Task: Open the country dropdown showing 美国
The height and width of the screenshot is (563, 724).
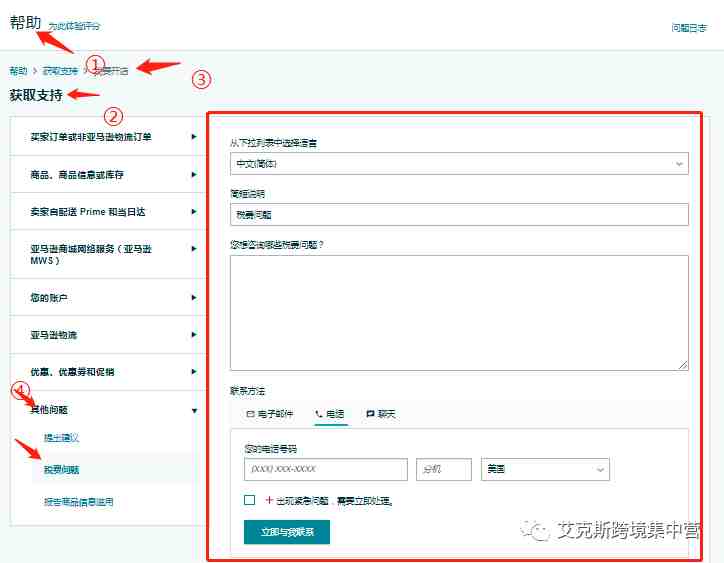Action: [x=545, y=469]
